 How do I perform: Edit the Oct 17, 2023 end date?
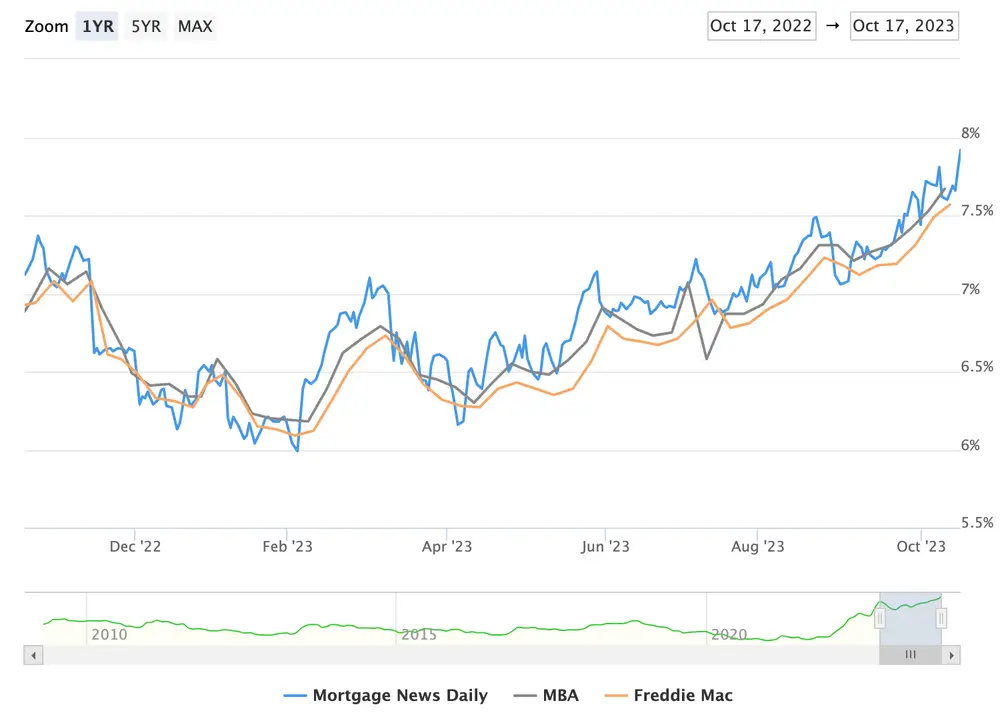click(x=904, y=26)
